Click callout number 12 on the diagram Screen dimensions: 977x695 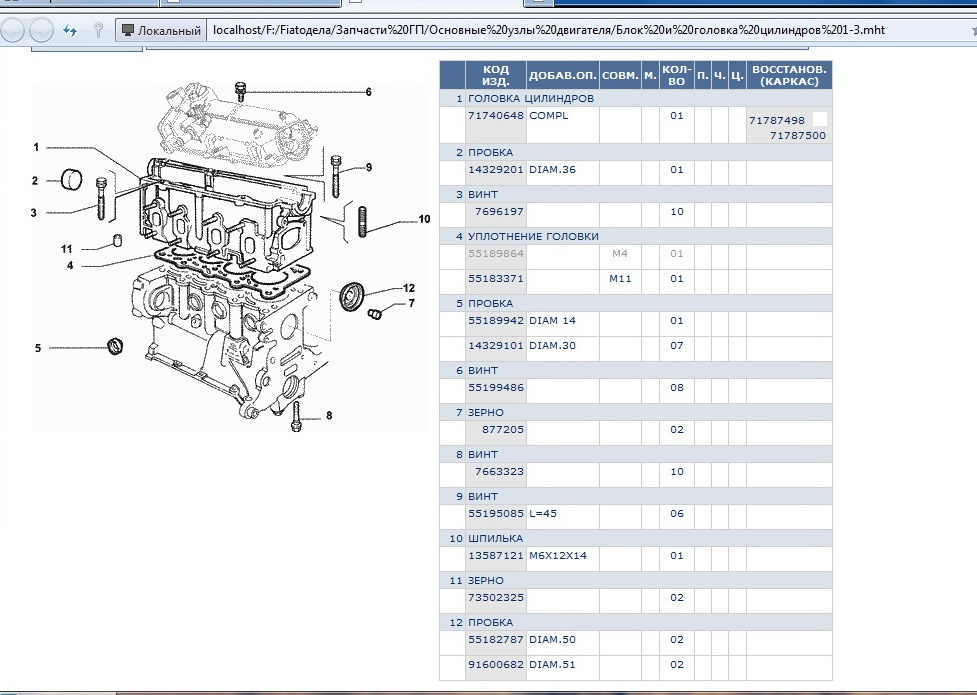pyautogui.click(x=408, y=288)
